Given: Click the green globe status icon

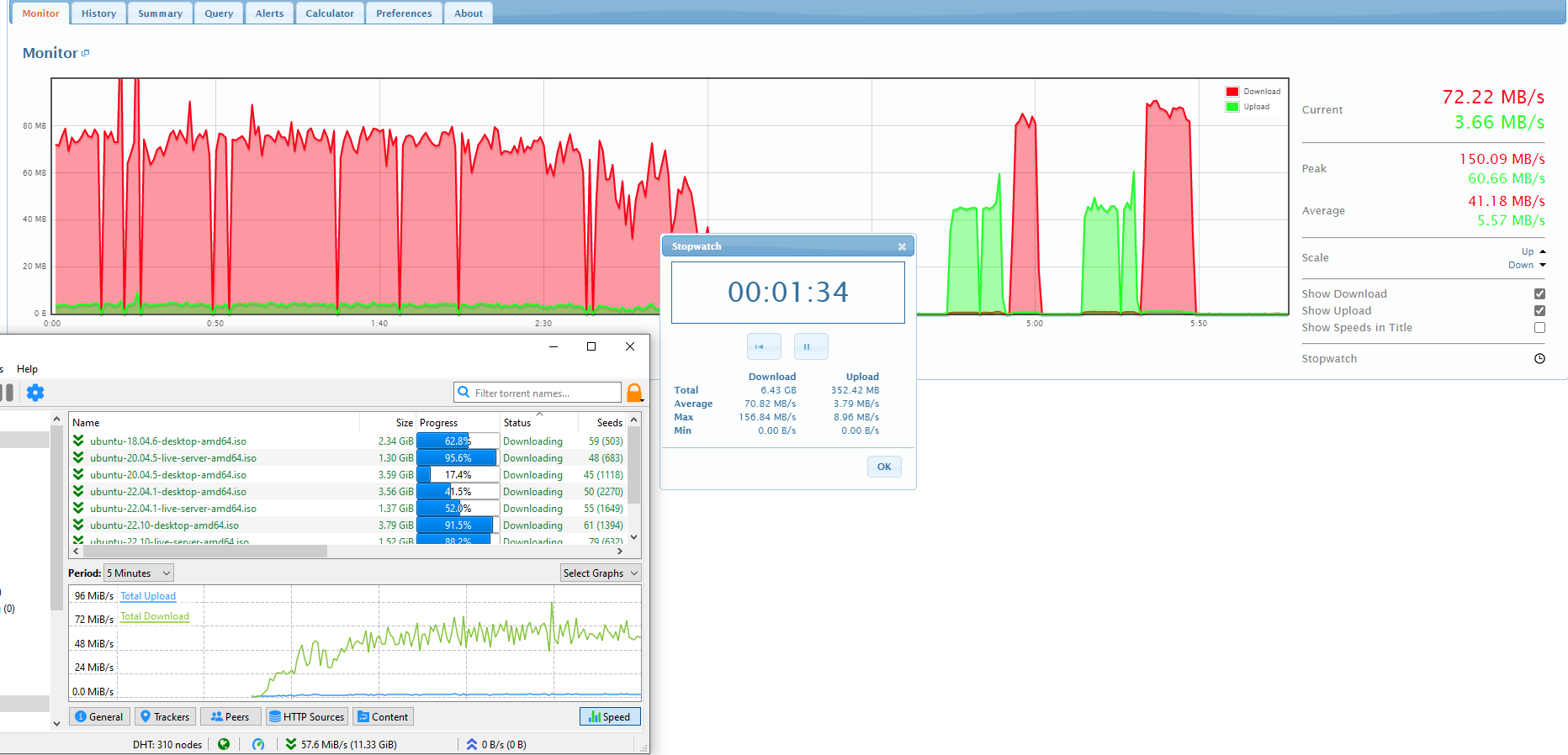Looking at the screenshot, I should 224,744.
